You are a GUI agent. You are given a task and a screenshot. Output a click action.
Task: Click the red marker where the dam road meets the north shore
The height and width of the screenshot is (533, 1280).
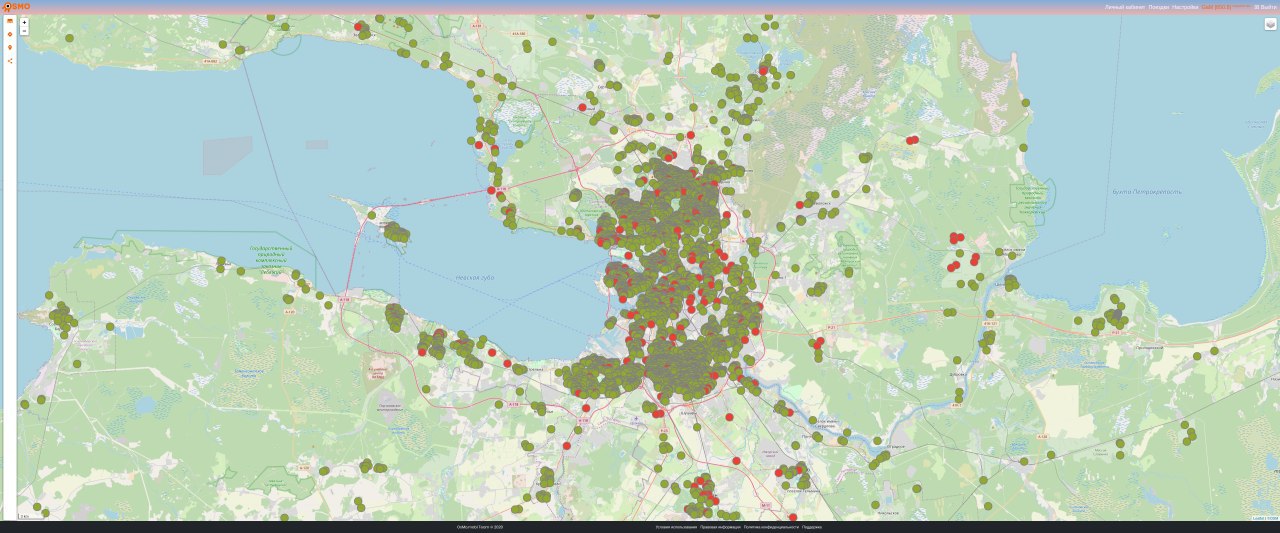491,190
